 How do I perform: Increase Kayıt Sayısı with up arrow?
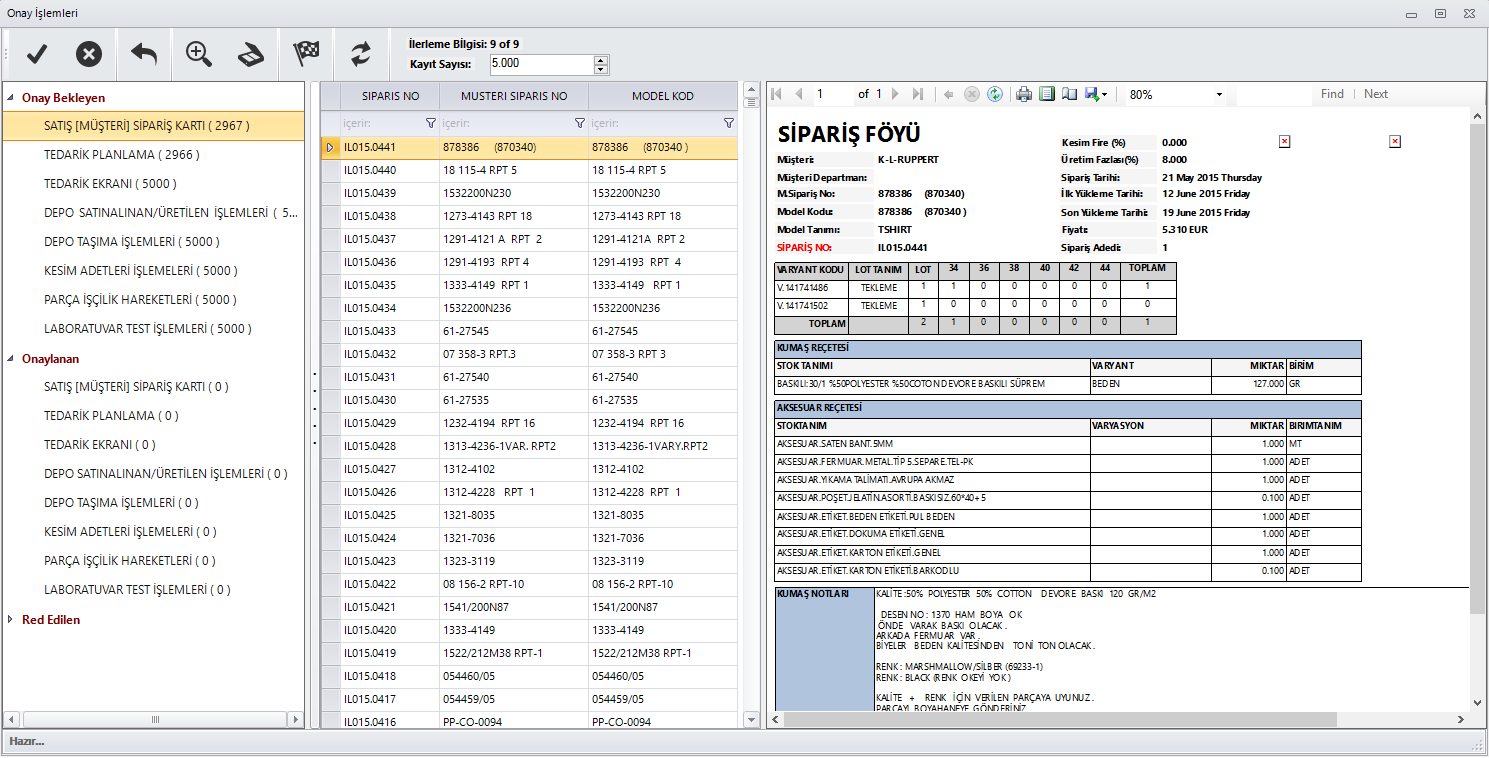click(x=600, y=60)
